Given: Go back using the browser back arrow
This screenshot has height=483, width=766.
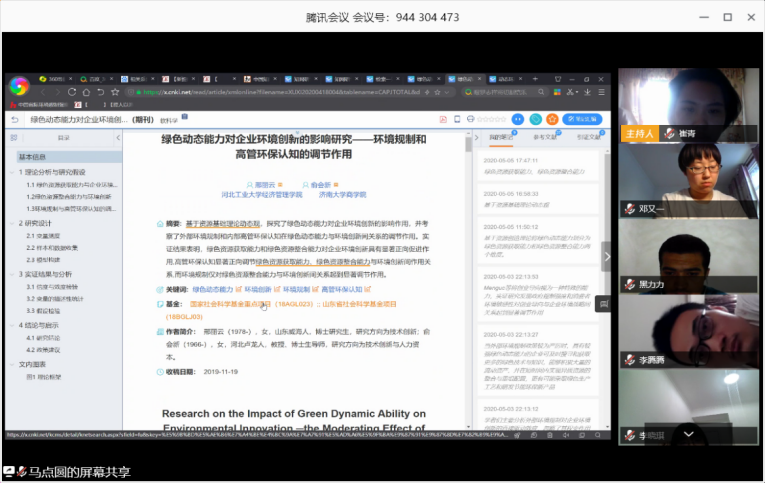Looking at the screenshot, I should [43, 92].
